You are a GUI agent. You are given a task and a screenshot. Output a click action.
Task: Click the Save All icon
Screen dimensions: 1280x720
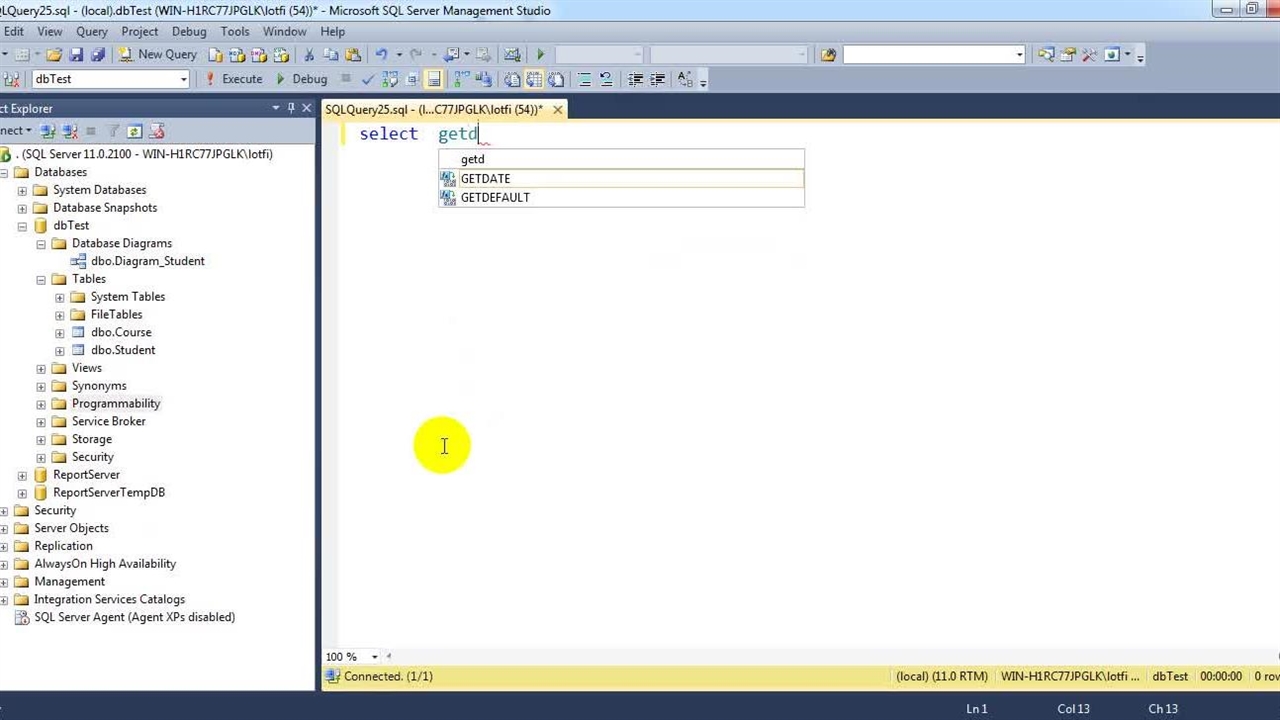coord(98,55)
